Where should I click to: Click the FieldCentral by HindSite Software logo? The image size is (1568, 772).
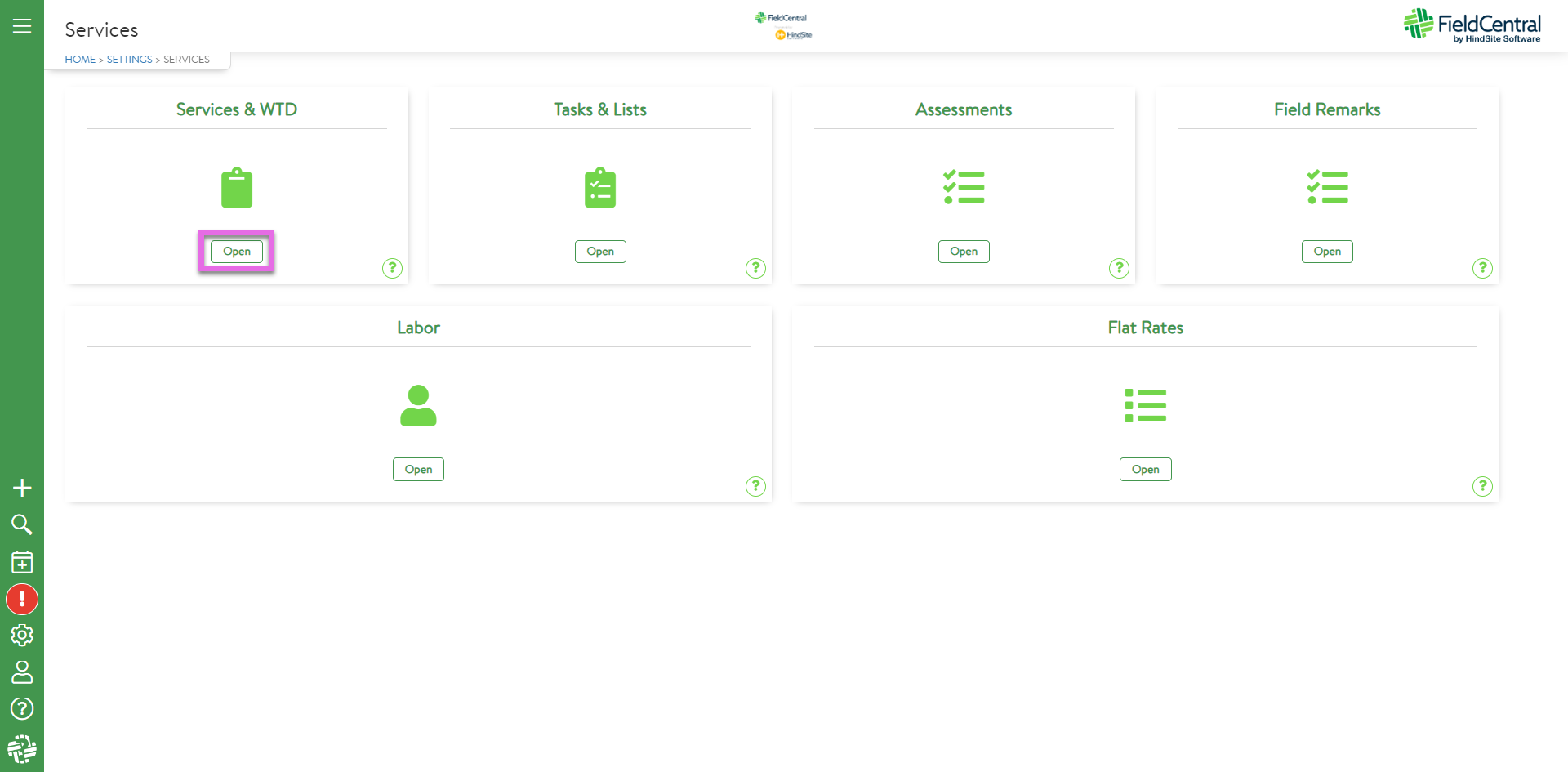pos(1472,25)
